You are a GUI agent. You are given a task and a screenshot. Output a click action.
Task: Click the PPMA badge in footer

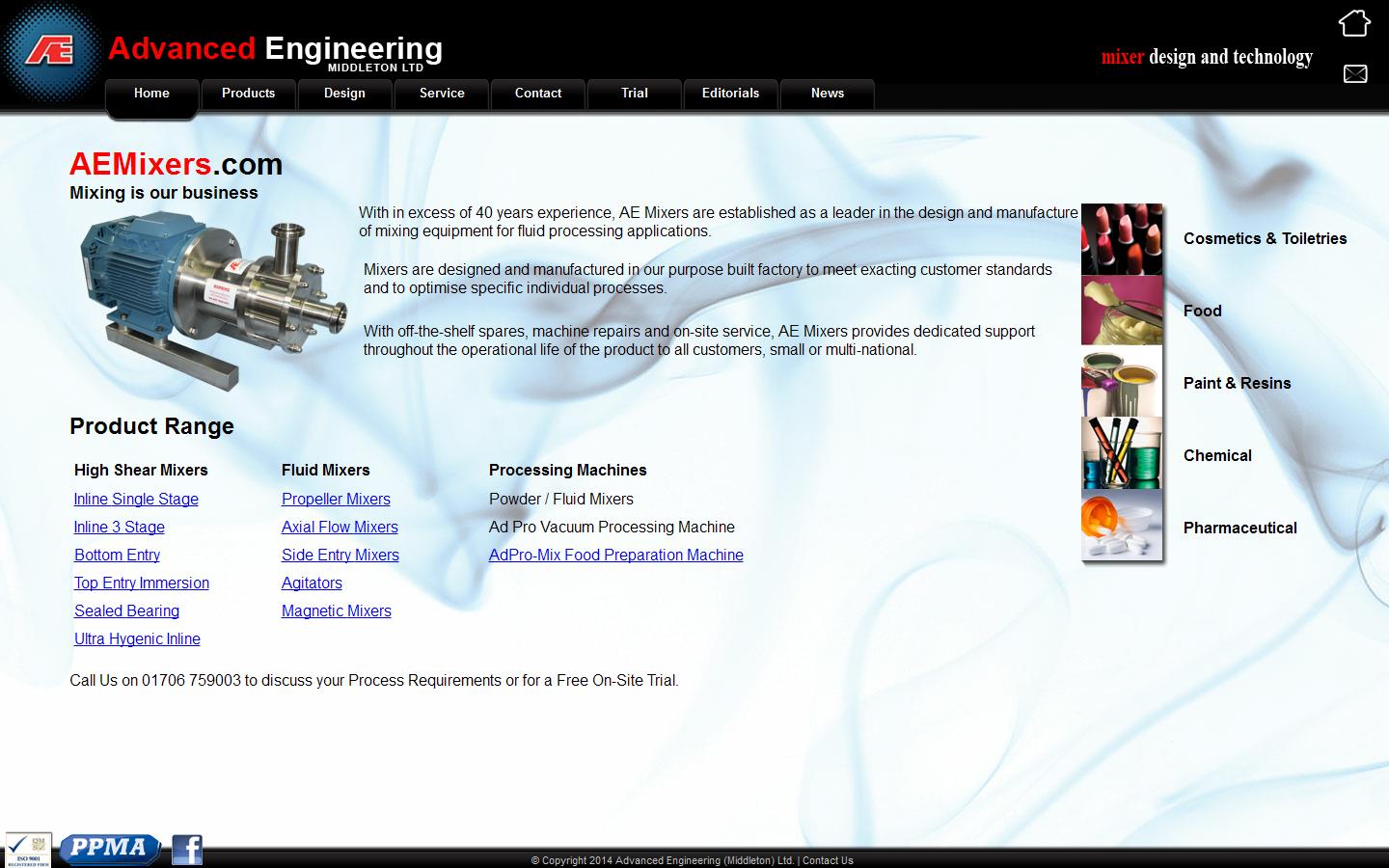pyautogui.click(x=110, y=849)
